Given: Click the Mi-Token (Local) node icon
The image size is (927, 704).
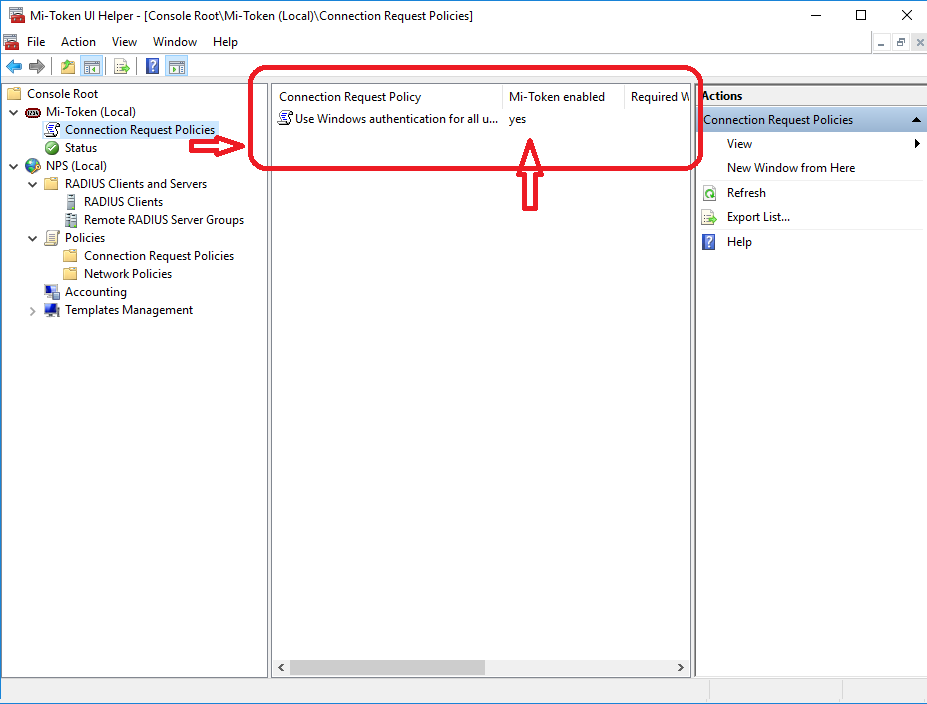Looking at the screenshot, I should coord(33,112).
